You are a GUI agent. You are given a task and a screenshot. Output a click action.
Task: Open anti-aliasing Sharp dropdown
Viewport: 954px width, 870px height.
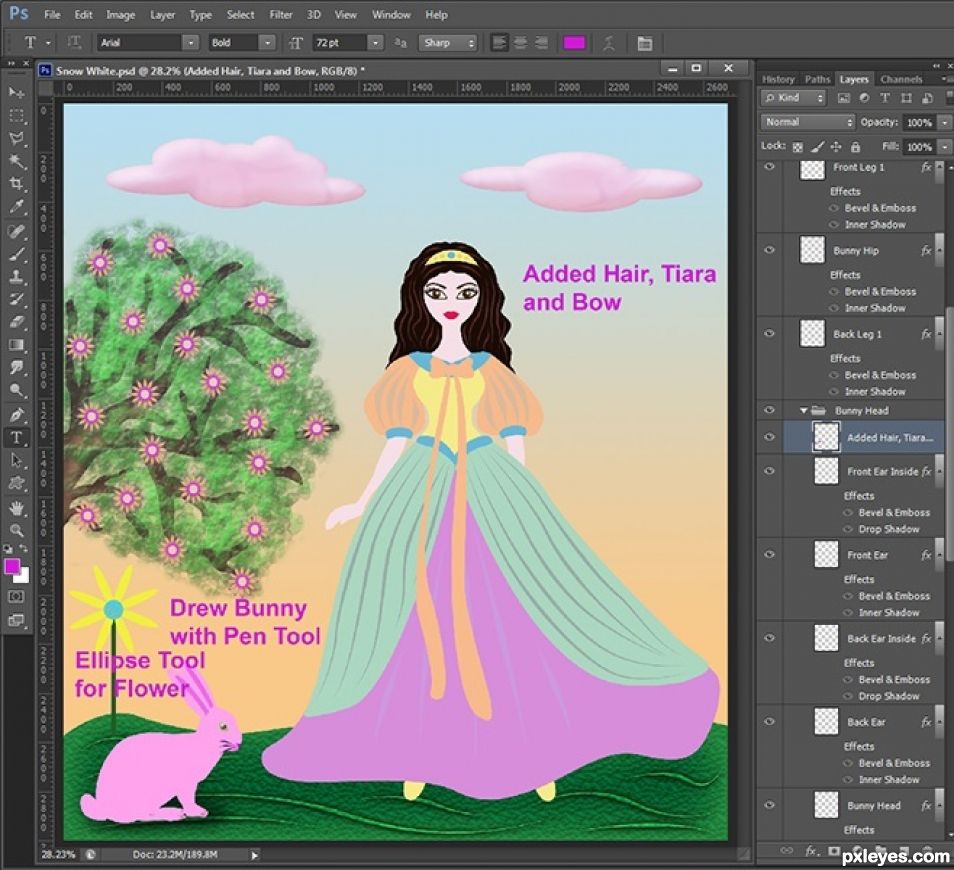447,43
